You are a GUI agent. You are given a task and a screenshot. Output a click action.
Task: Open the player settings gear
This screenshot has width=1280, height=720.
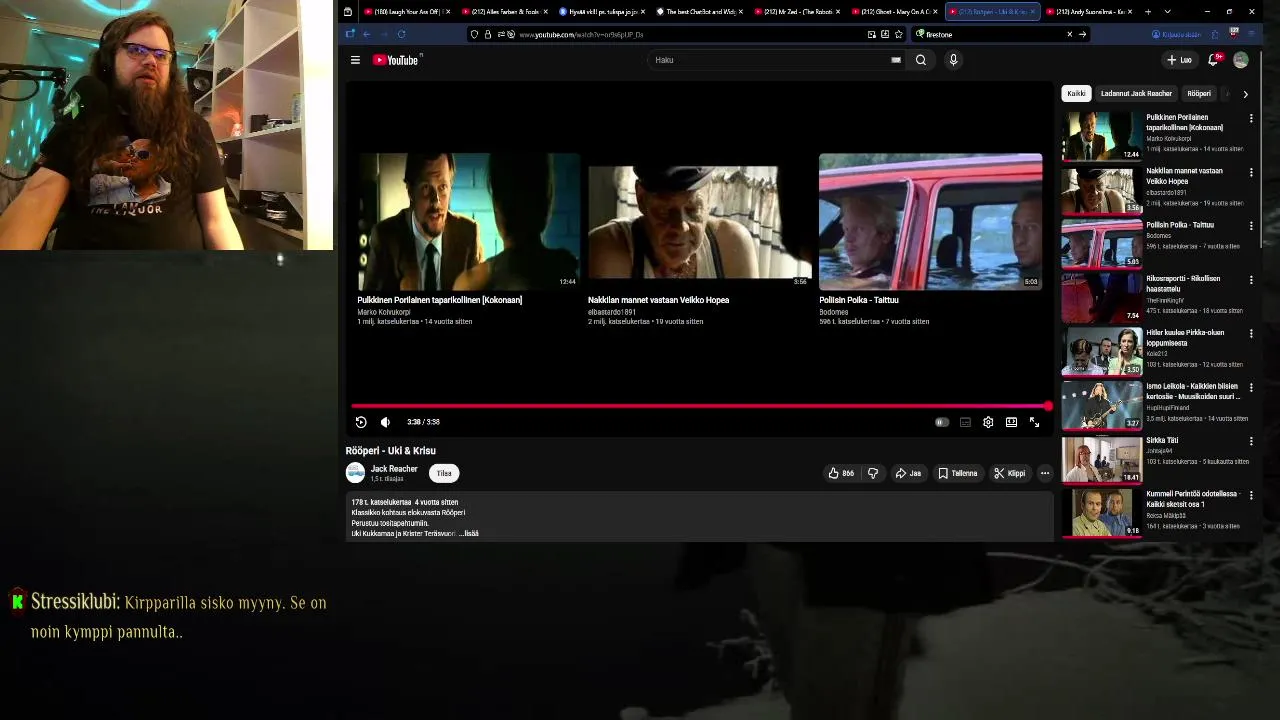(988, 422)
